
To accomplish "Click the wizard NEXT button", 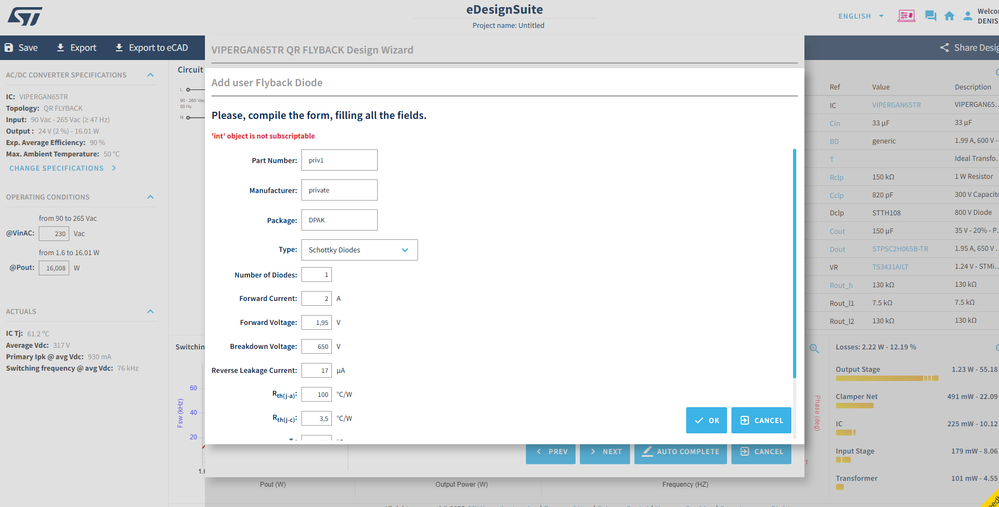I will pyautogui.click(x=605, y=452).
